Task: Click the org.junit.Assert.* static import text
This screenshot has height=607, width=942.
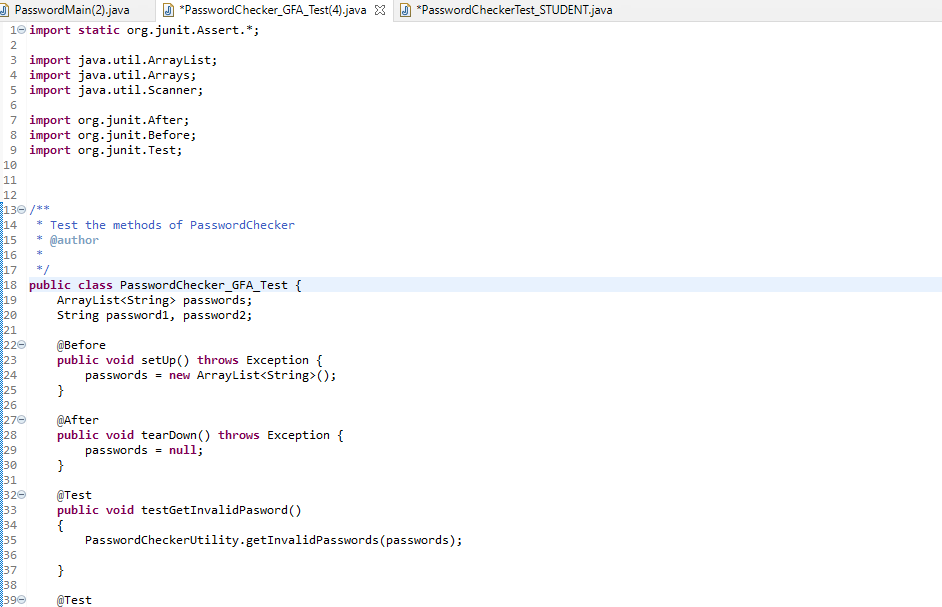Action: pos(193,30)
